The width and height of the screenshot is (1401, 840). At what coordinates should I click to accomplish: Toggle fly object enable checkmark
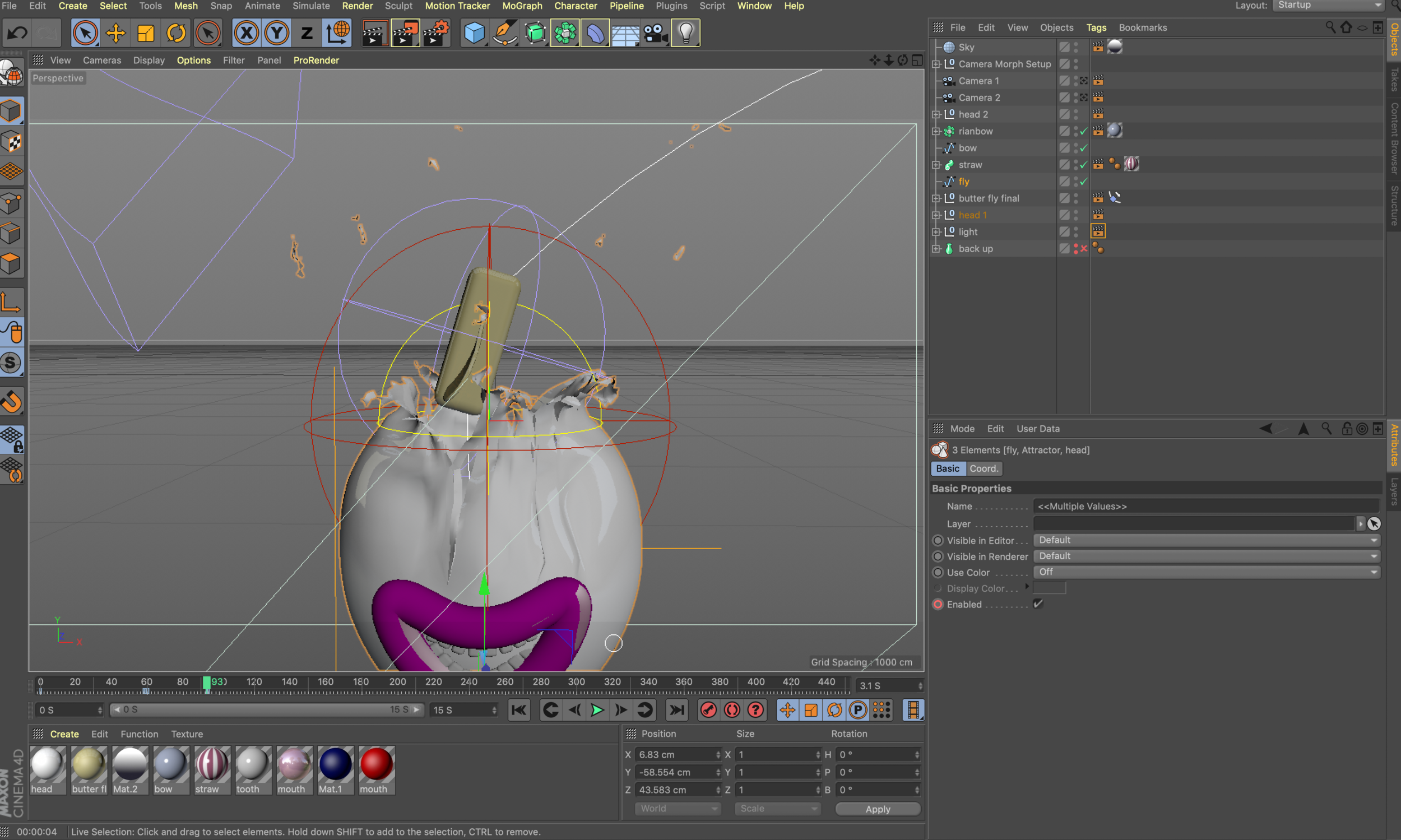click(x=1083, y=182)
